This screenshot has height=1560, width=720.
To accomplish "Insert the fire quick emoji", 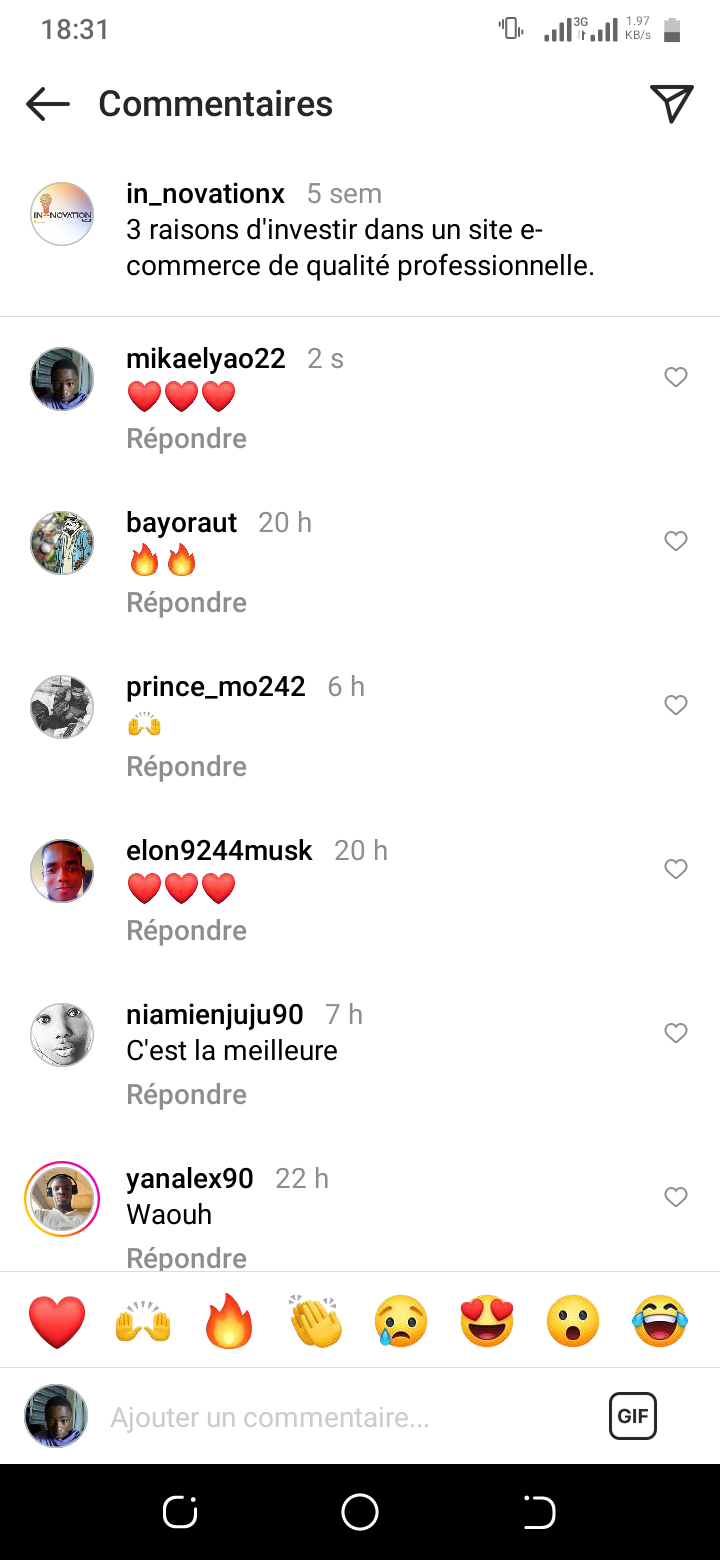I will point(229,1321).
